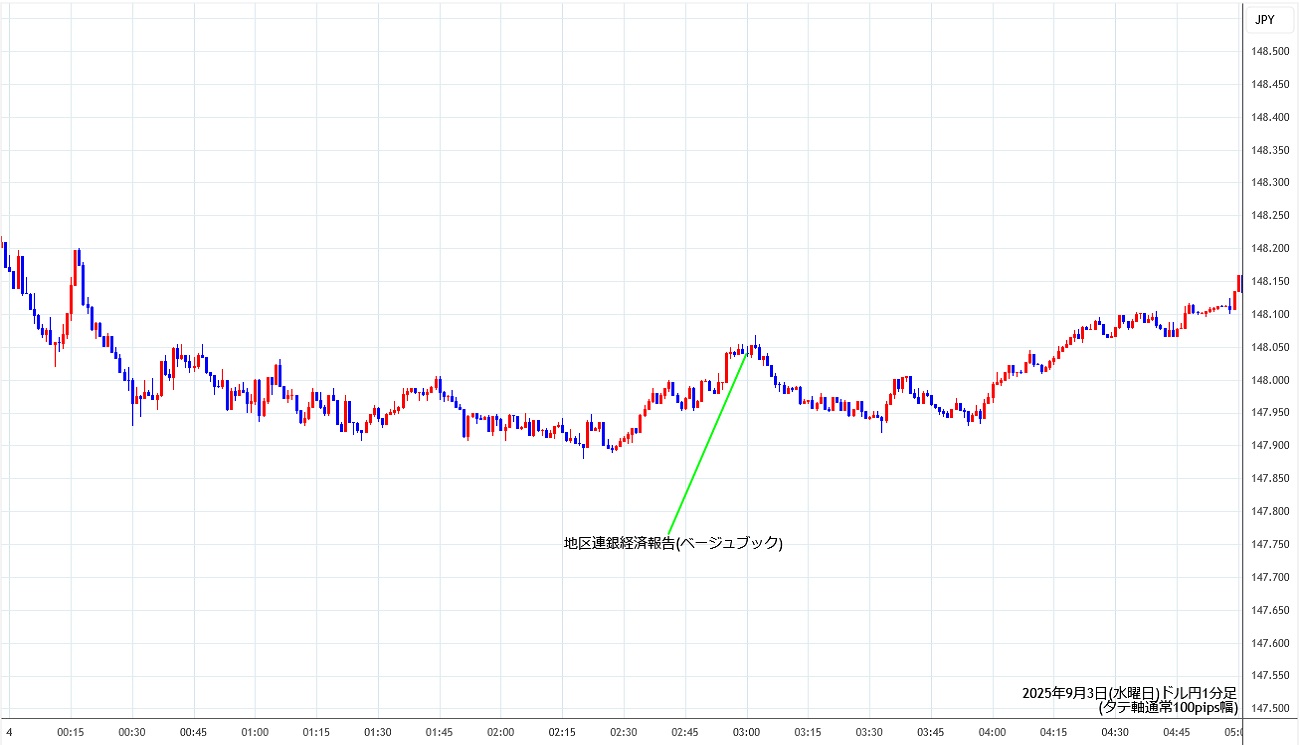
Task: Click the 04:30 time axis label
Action: (x=1116, y=733)
